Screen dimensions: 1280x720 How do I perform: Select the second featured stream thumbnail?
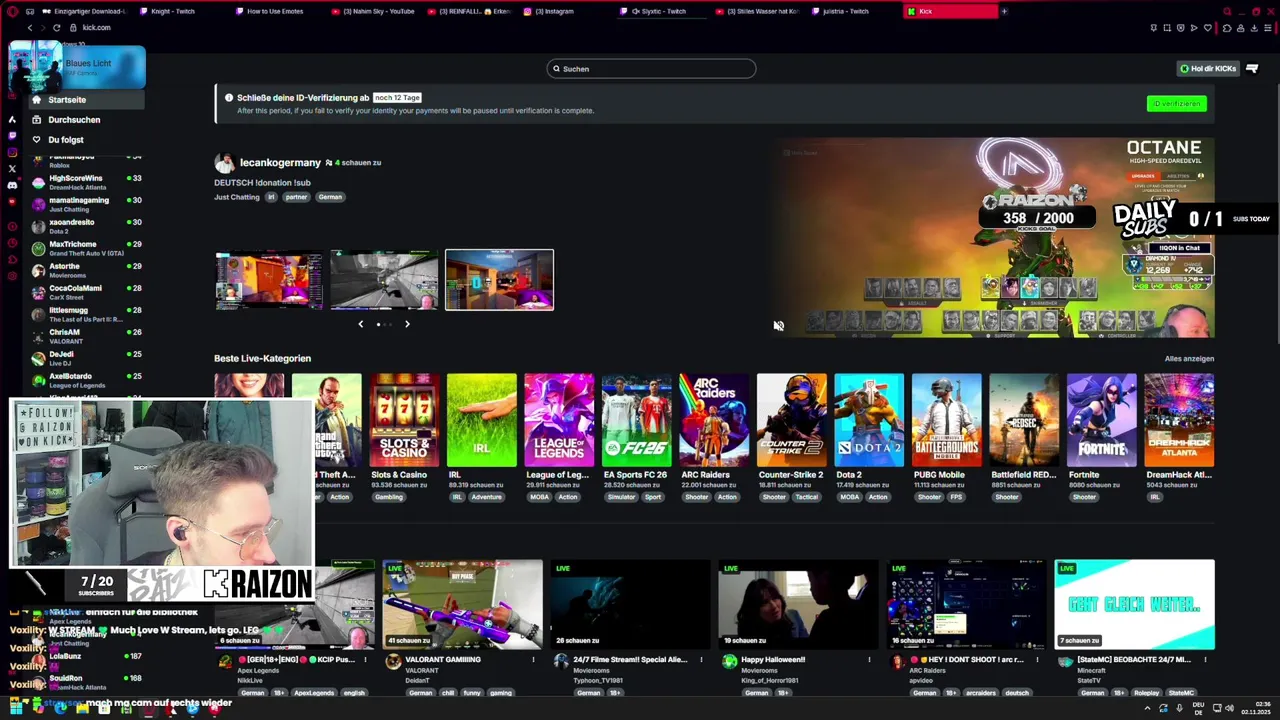pyautogui.click(x=384, y=280)
